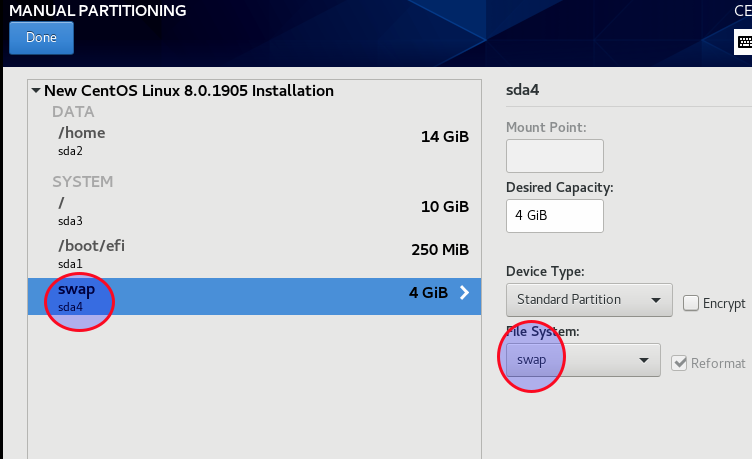Click the sda4 device title
Viewport: 752px width, 459px height.
(522, 90)
